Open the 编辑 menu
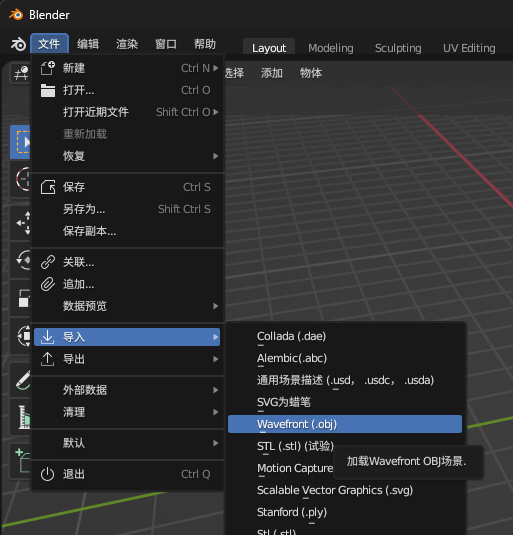This screenshot has height=535, width=513. pos(88,44)
